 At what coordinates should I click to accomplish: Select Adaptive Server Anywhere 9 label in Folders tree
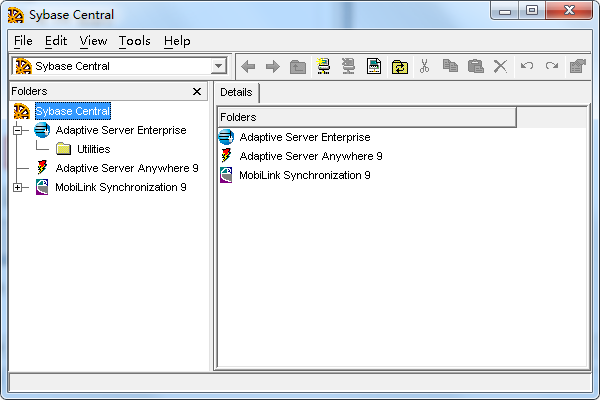tap(127, 168)
